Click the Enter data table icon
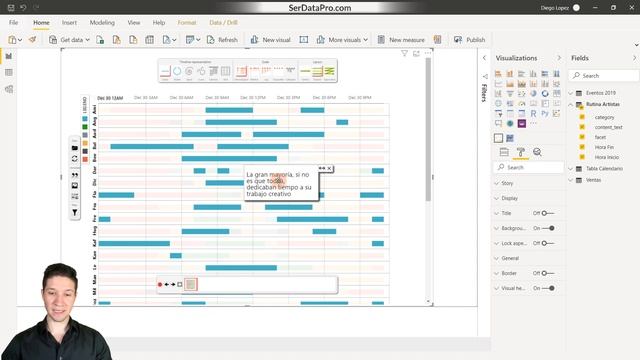 149,40
